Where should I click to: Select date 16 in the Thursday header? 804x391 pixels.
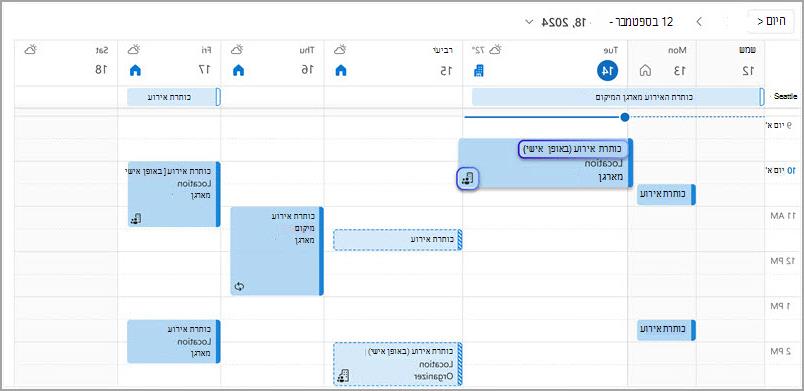tap(308, 71)
